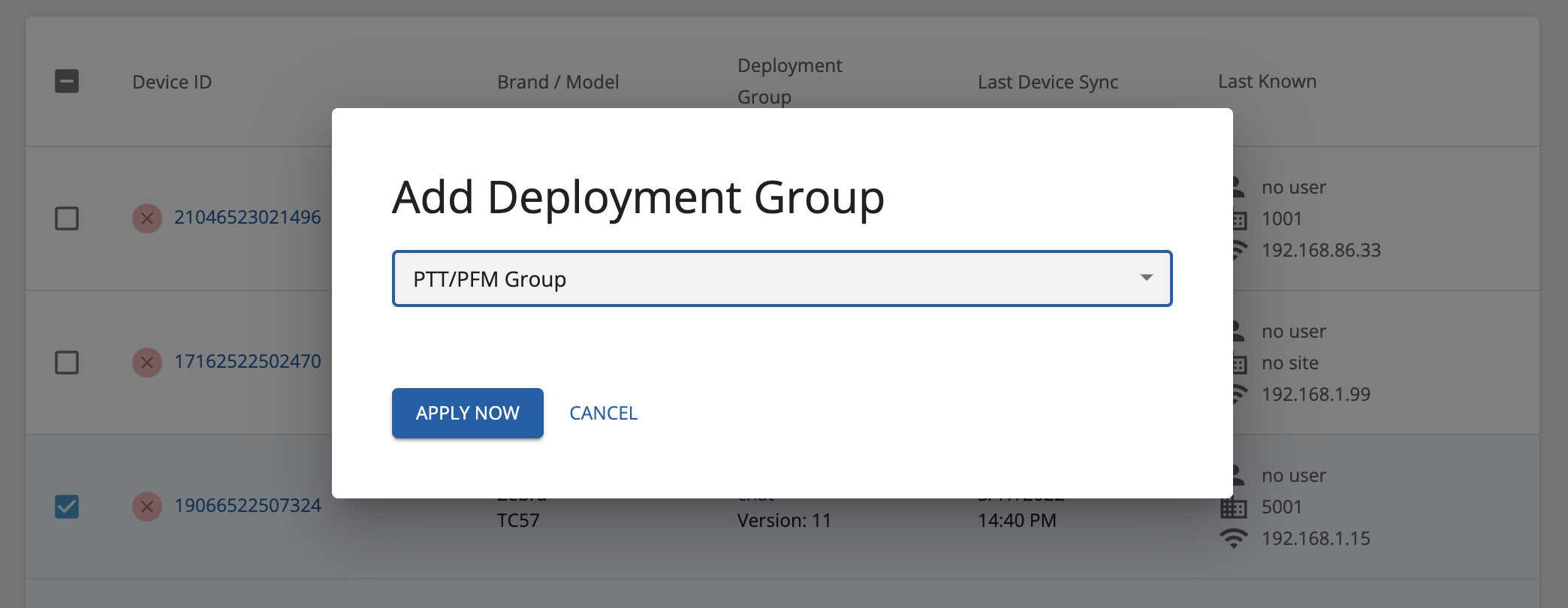The image size is (1568, 608).
Task: Open device link 19066522507324
Action: pyautogui.click(x=248, y=506)
